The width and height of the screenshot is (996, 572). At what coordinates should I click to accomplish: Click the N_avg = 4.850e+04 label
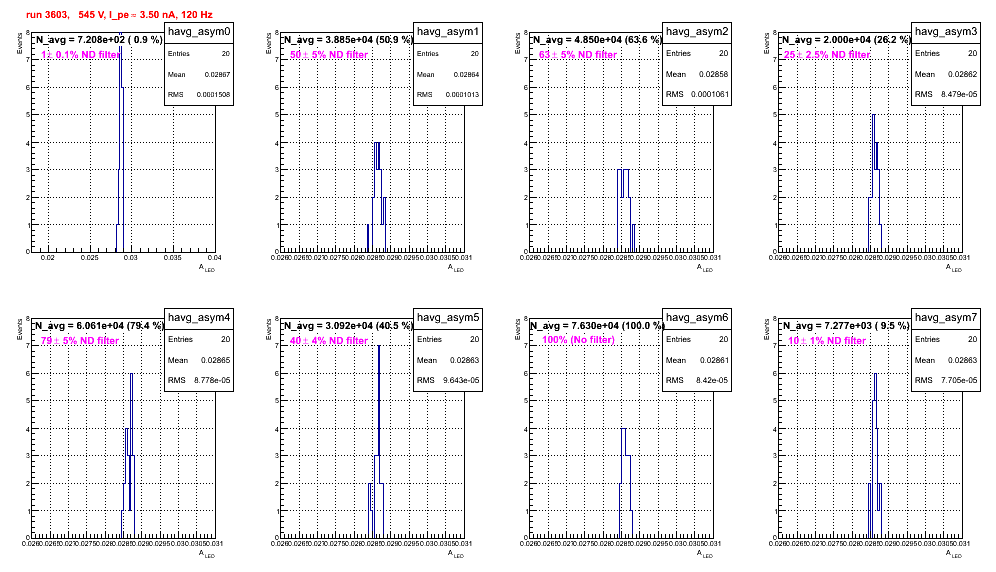pyautogui.click(x=597, y=39)
